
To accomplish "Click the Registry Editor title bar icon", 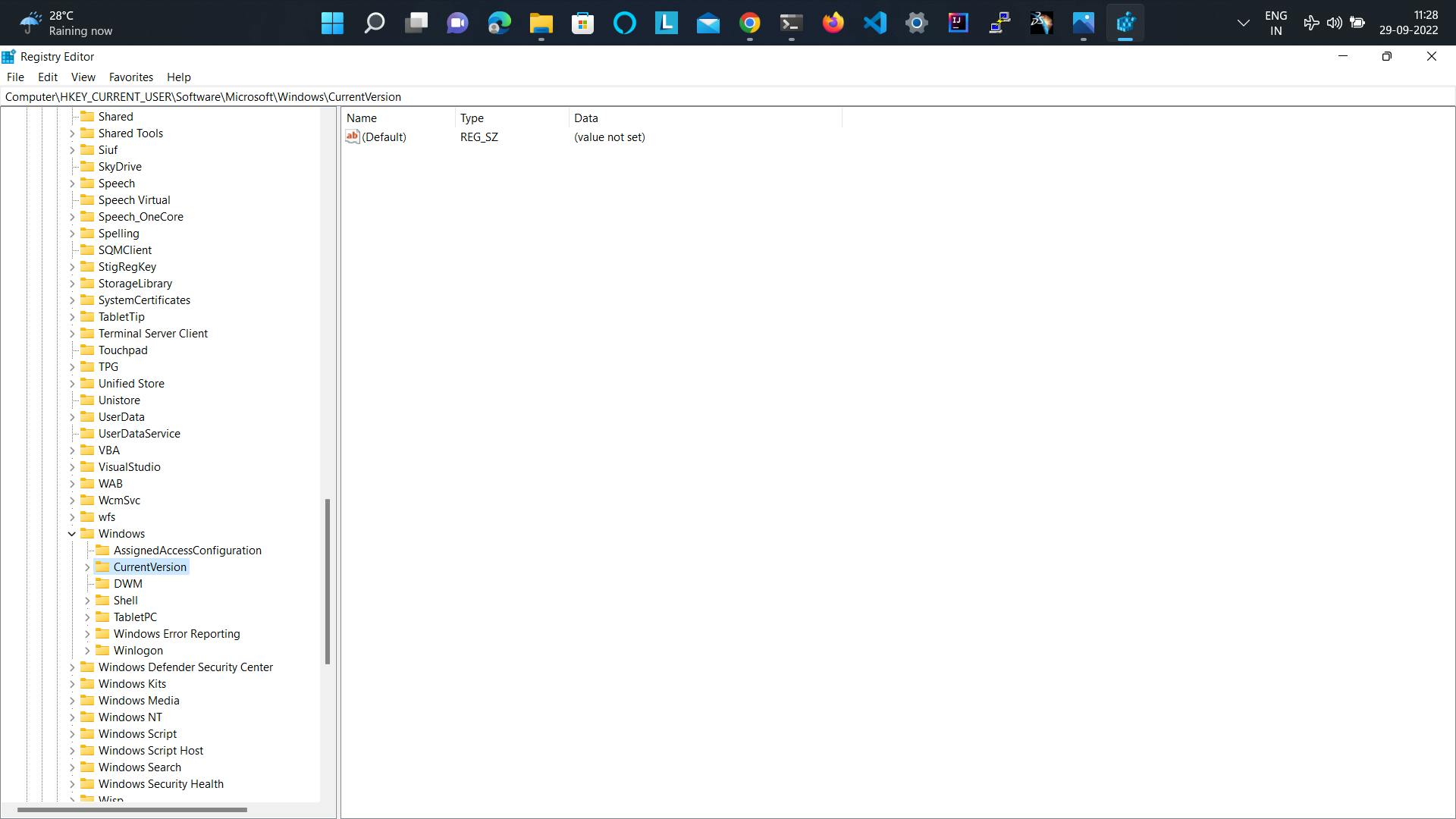I will tap(8, 56).
